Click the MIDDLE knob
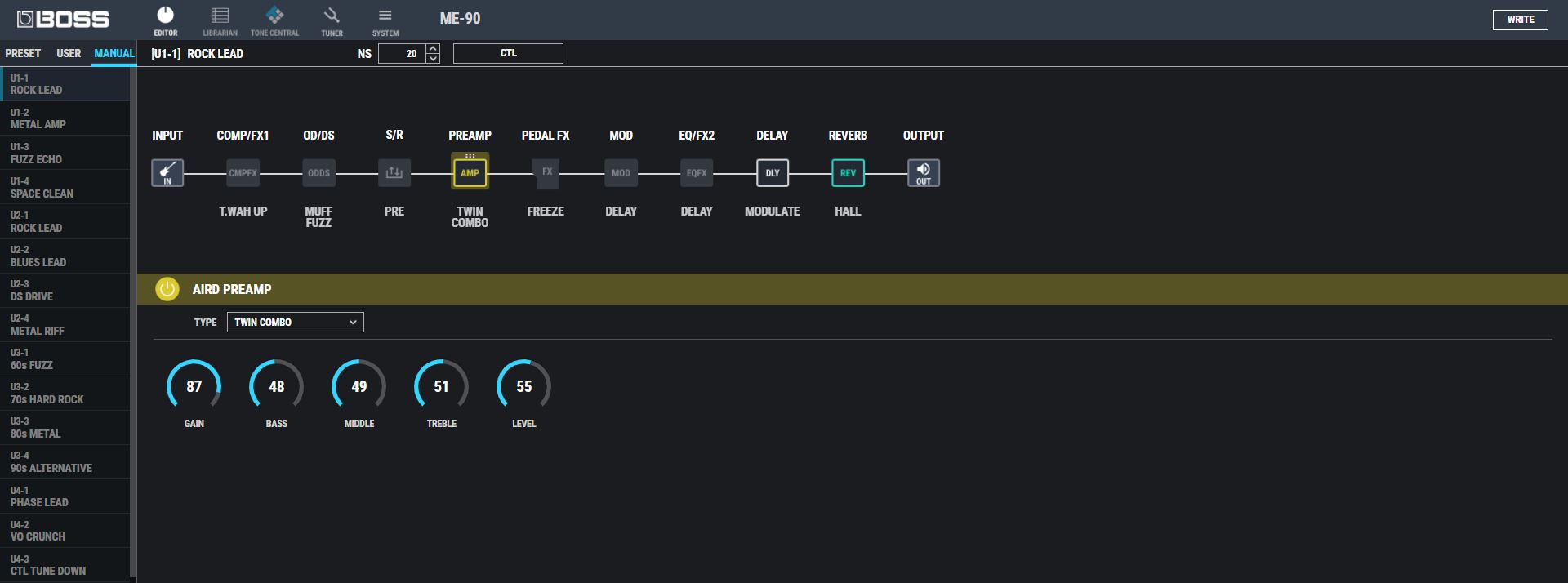Image resolution: width=1568 pixels, height=583 pixels. [x=359, y=386]
